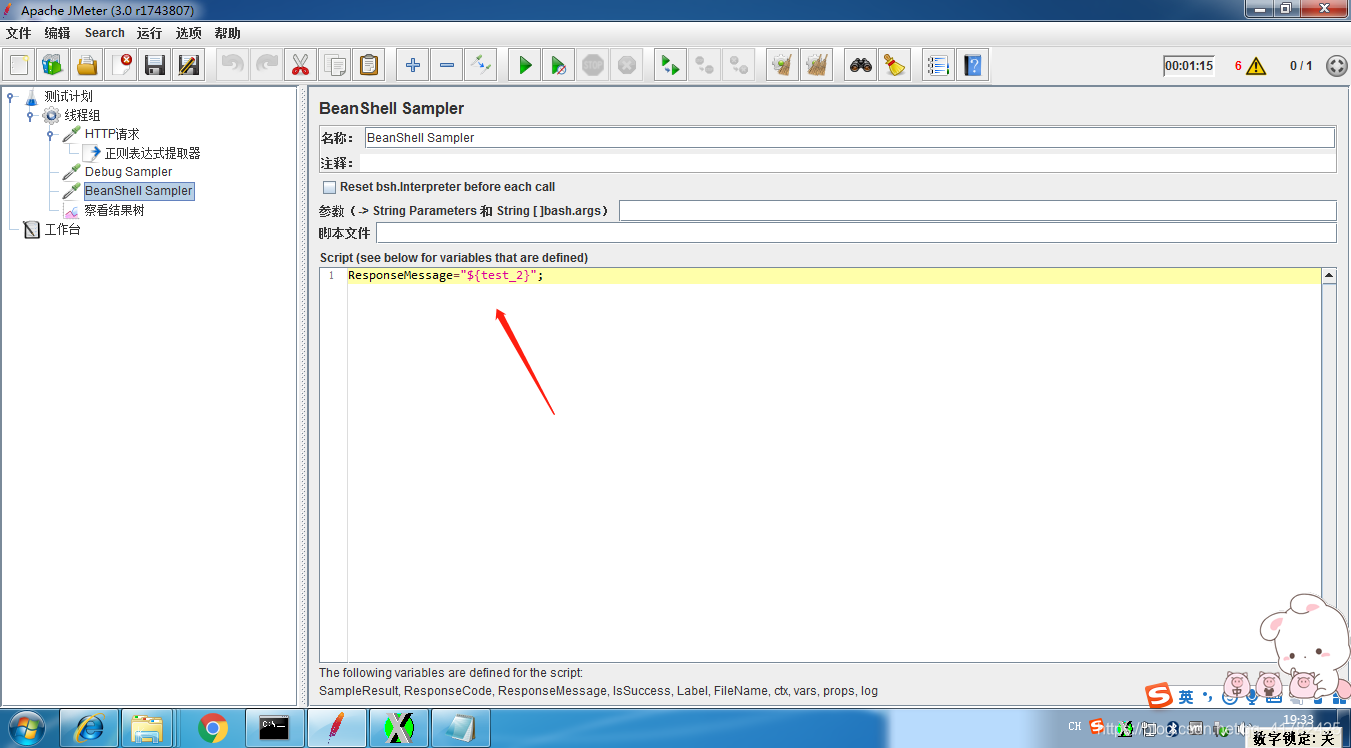The width and height of the screenshot is (1351, 748).
Task: Open function helper dialog icon
Action: pyautogui.click(x=937, y=66)
